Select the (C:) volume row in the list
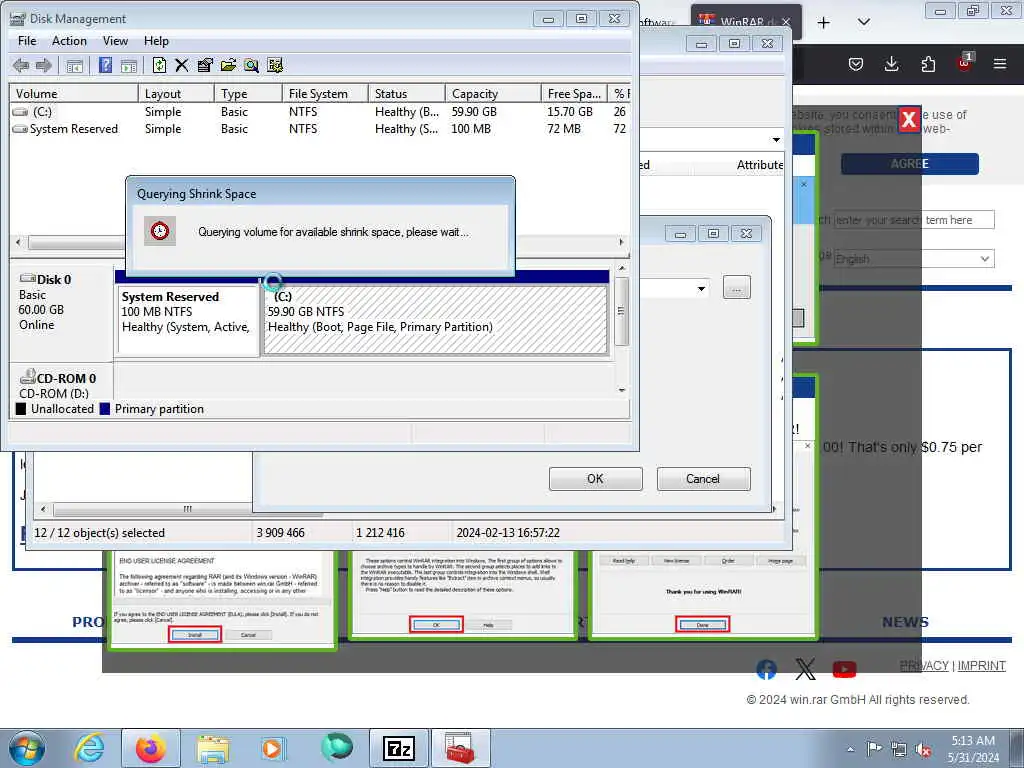Screen dimensions: 1024x768 point(320,112)
